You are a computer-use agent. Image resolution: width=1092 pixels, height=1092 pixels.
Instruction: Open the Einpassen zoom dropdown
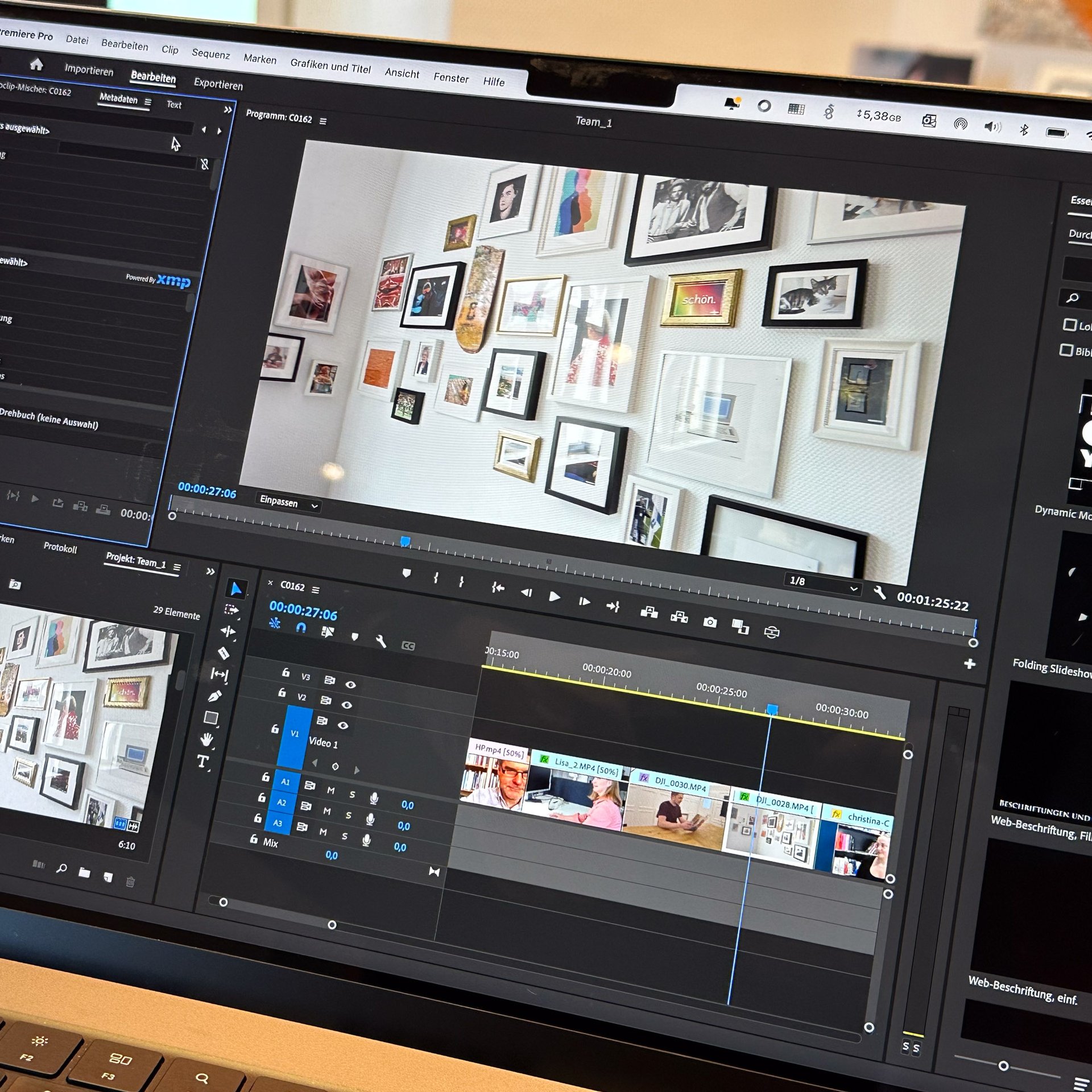[288, 502]
